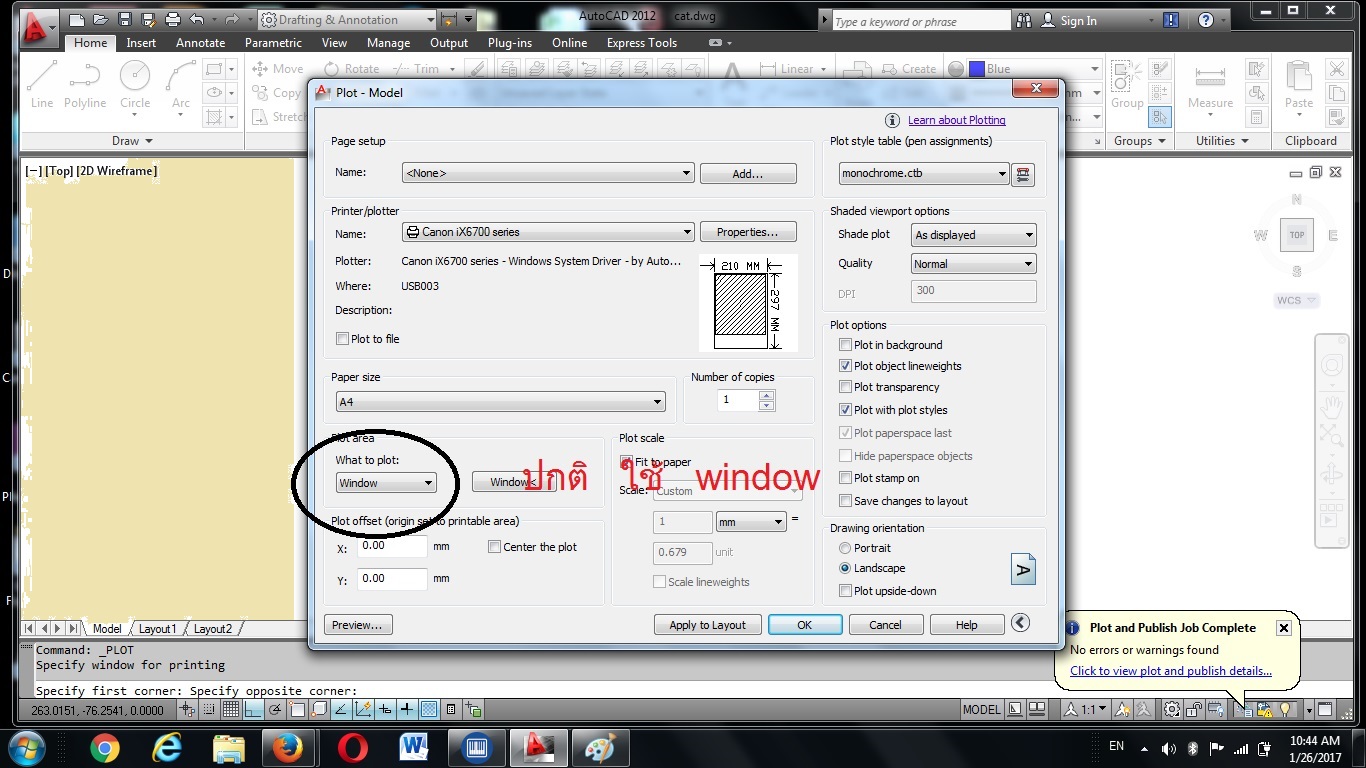Uncheck Plot object lineweights
This screenshot has width=1366, height=768.
pyautogui.click(x=845, y=366)
